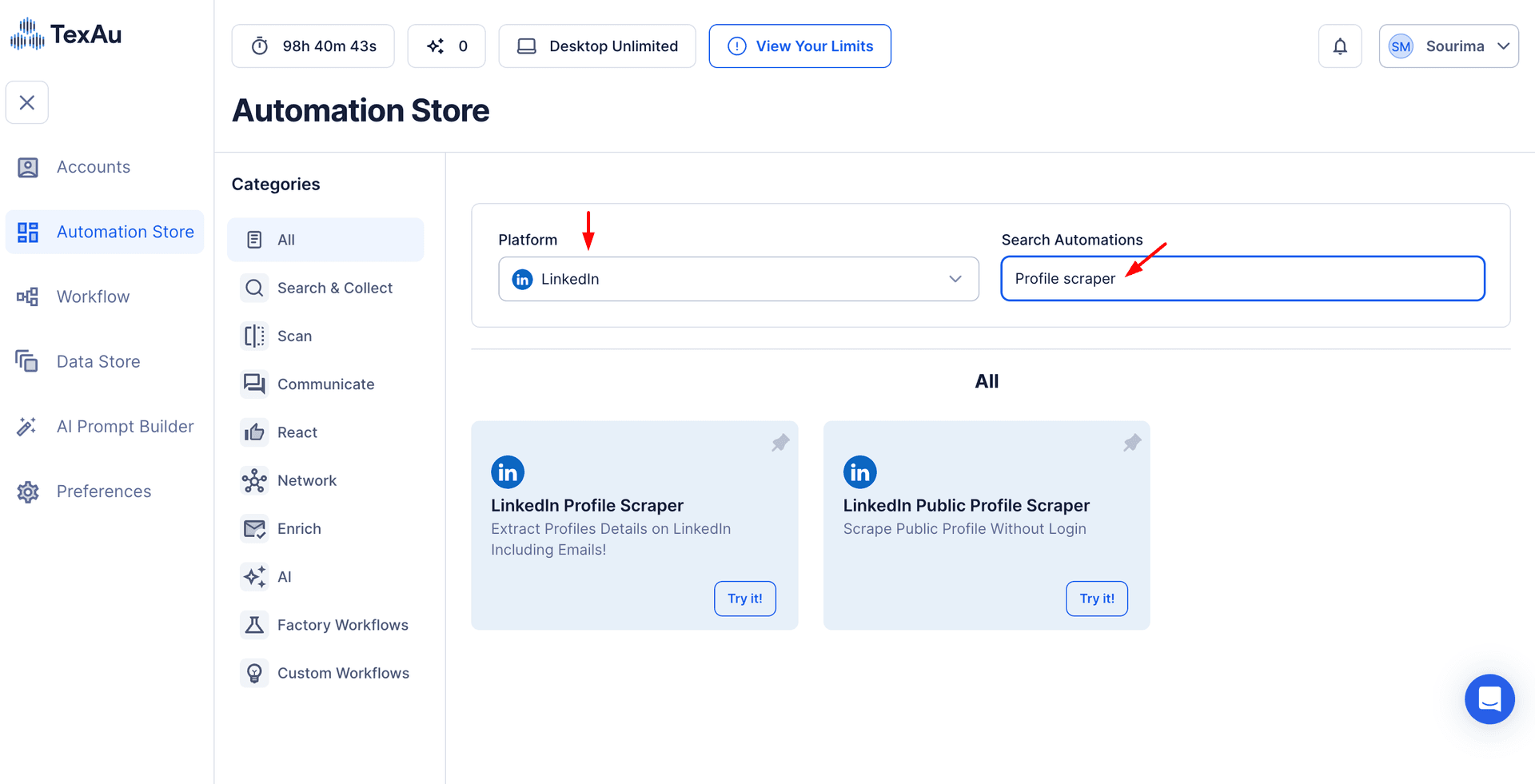Click the Enrich envelope icon

[254, 528]
